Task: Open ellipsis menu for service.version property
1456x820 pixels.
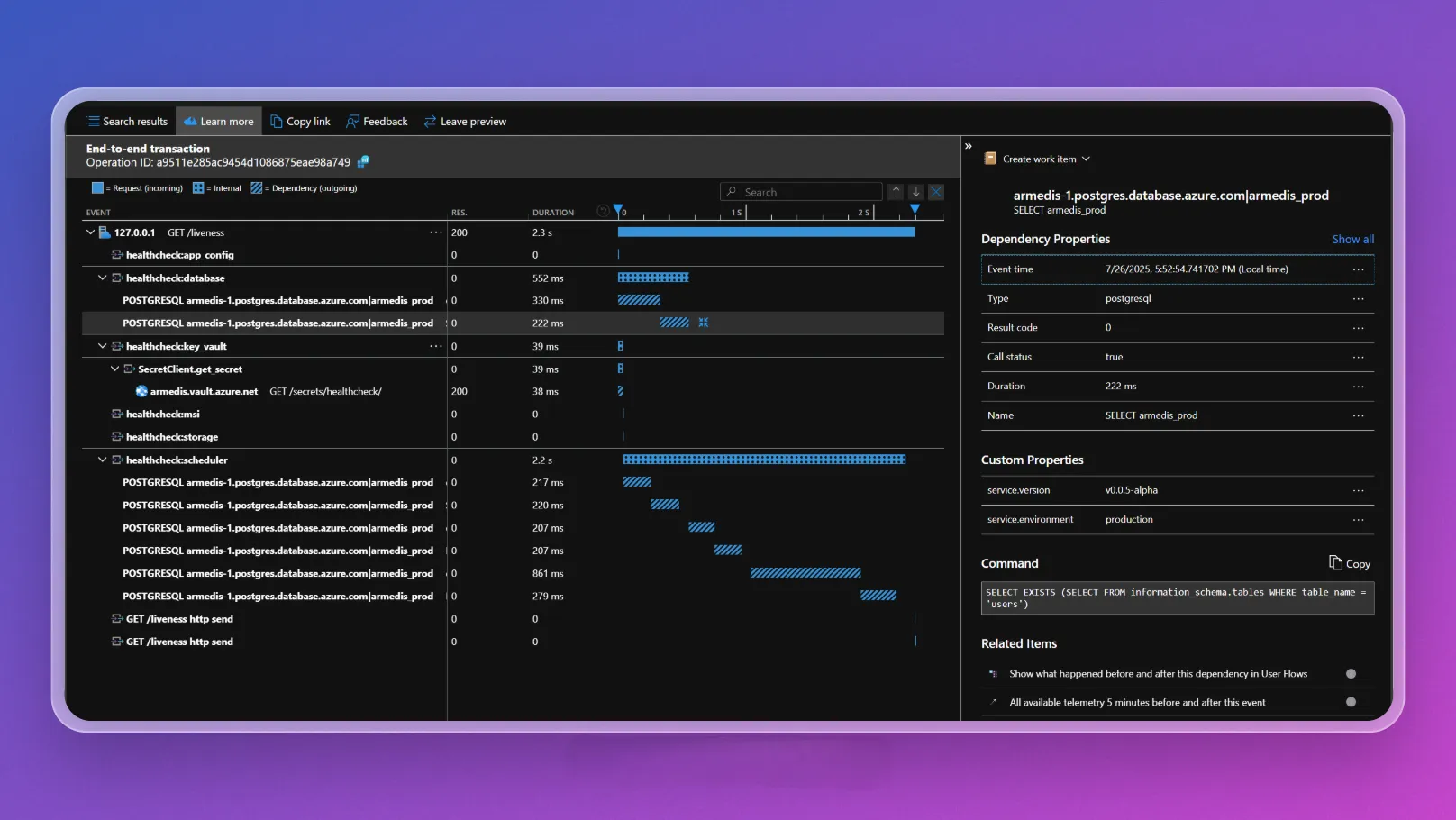Action: pos(1358,491)
